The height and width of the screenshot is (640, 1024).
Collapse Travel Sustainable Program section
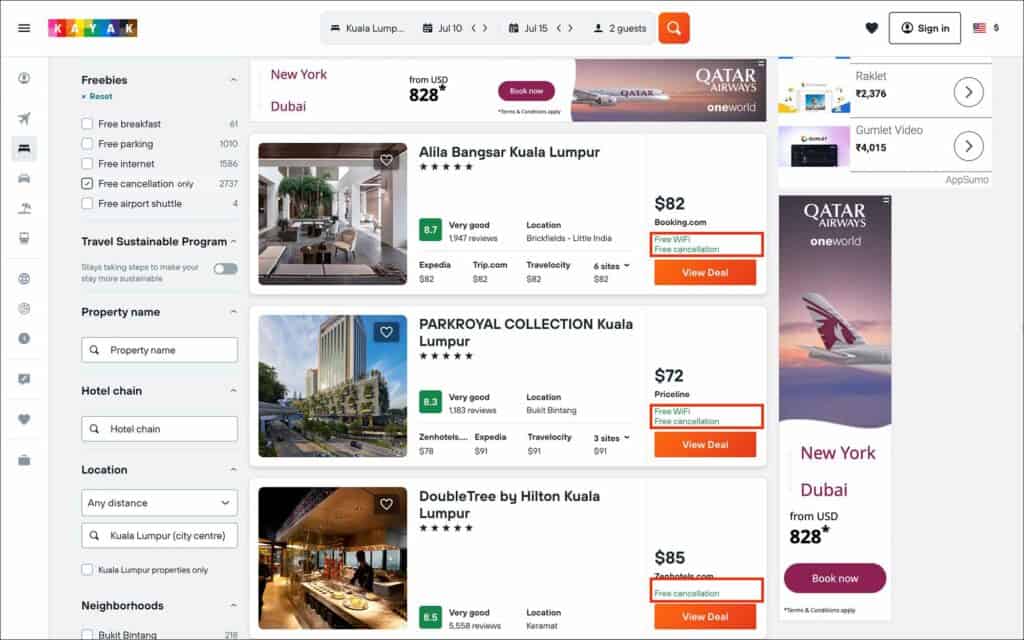(x=233, y=242)
